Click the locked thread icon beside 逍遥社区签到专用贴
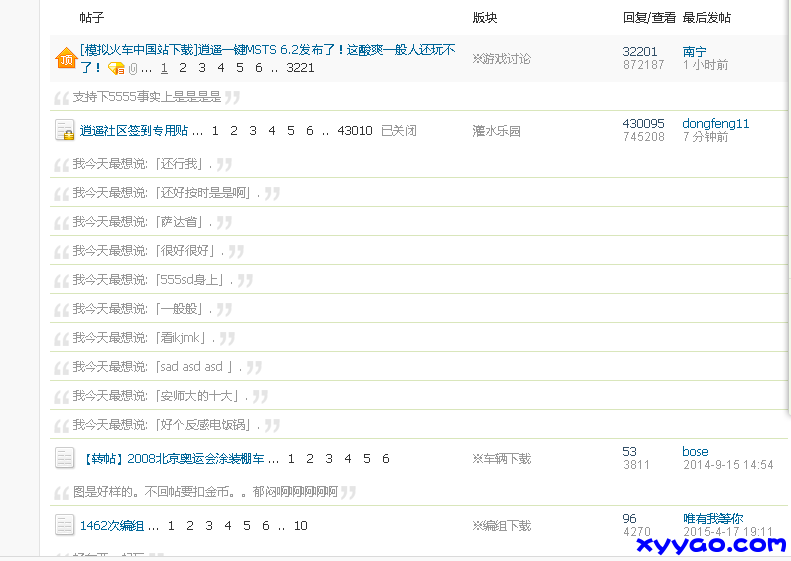Image resolution: width=791 pixels, height=561 pixels. [65, 131]
